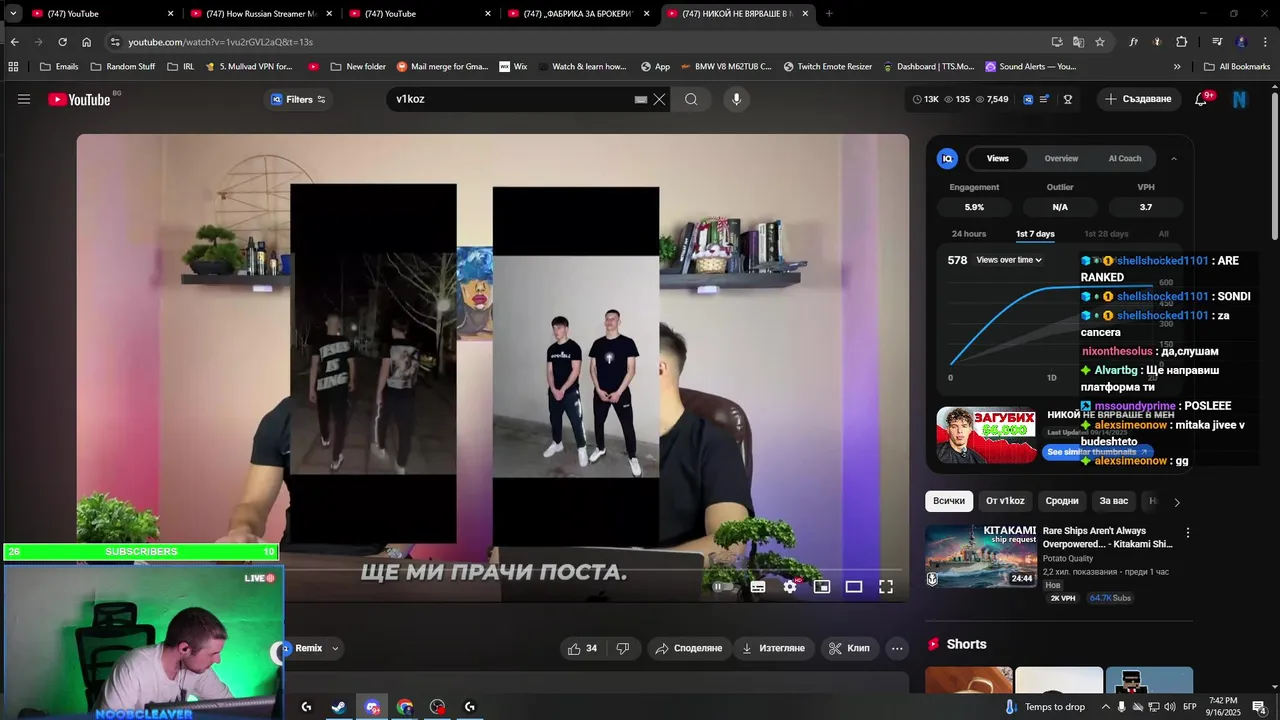Click the Клип clip button
The width and height of the screenshot is (1280, 720).
(x=850, y=648)
